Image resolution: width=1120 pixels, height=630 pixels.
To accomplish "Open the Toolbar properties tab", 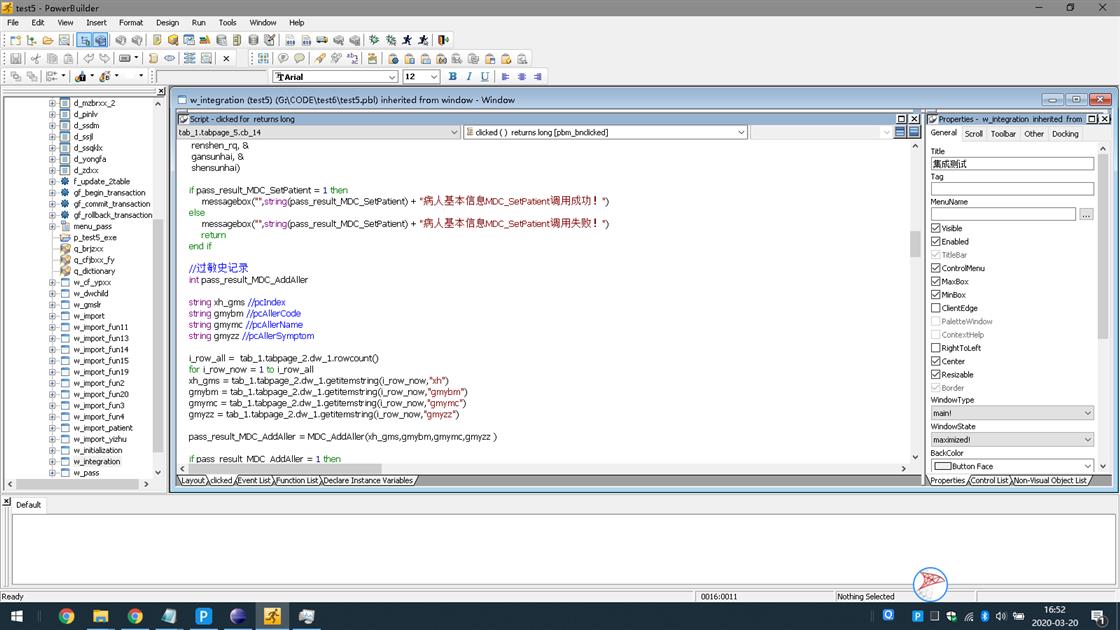I will 1003,133.
